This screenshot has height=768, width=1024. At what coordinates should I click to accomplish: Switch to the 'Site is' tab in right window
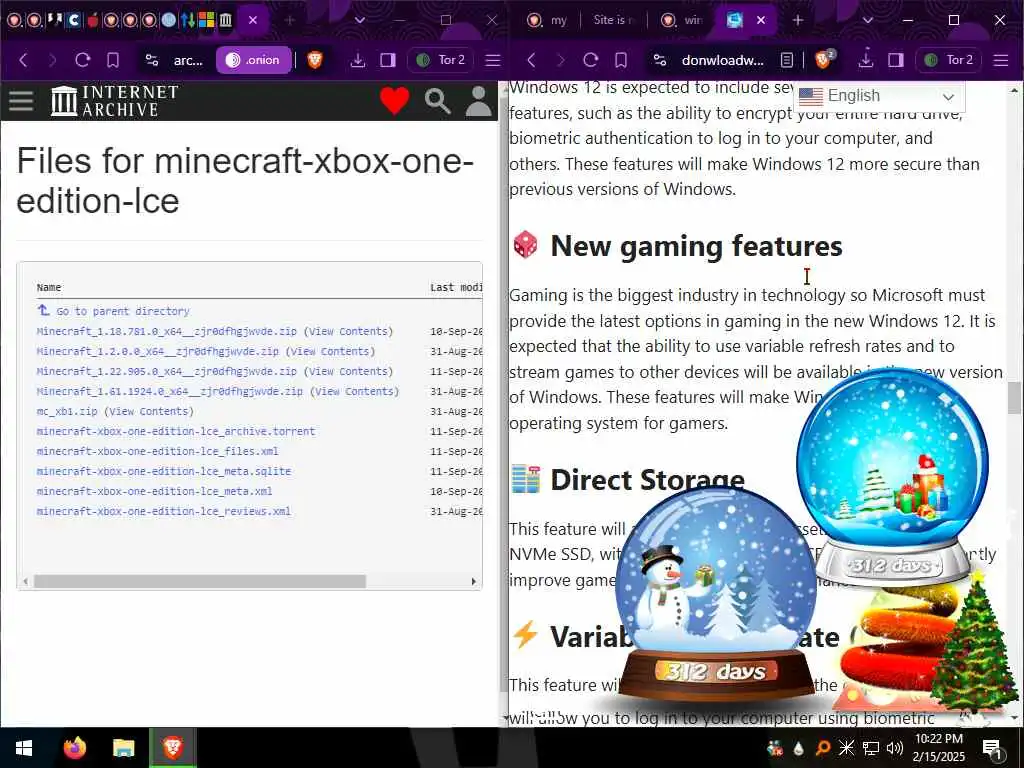click(612, 20)
